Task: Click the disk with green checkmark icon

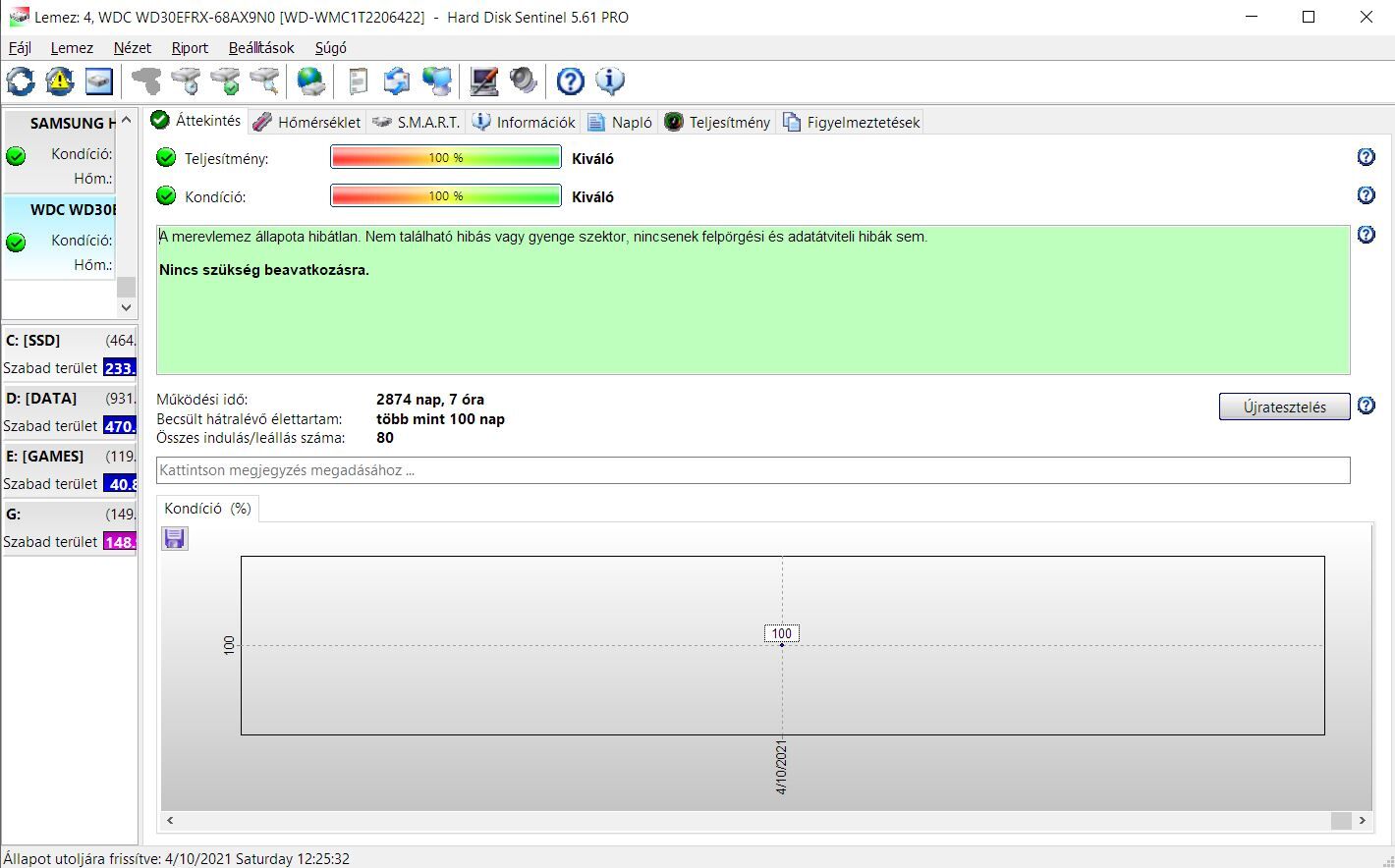Action: [225, 81]
